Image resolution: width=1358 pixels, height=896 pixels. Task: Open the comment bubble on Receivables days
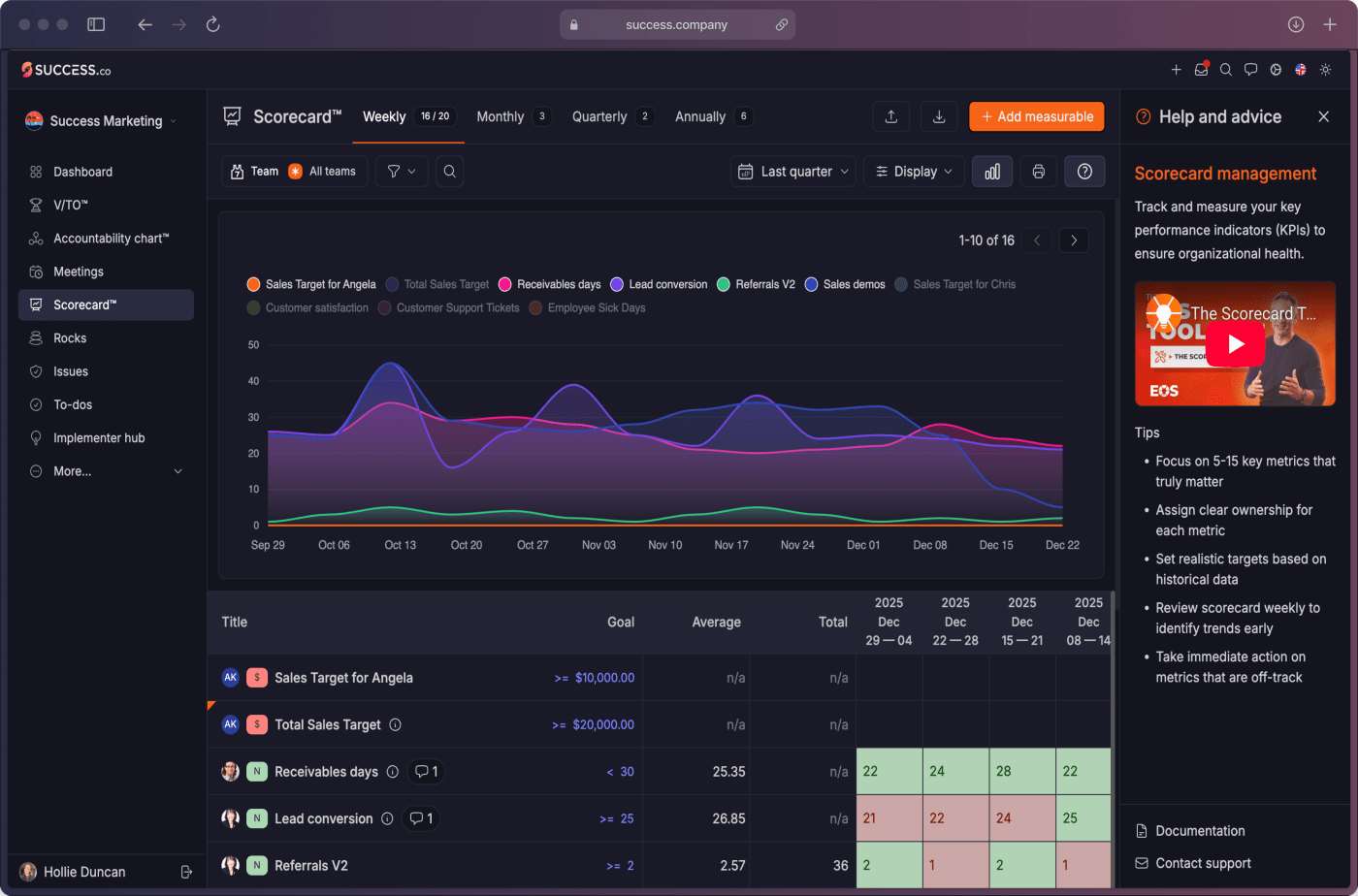(x=426, y=772)
